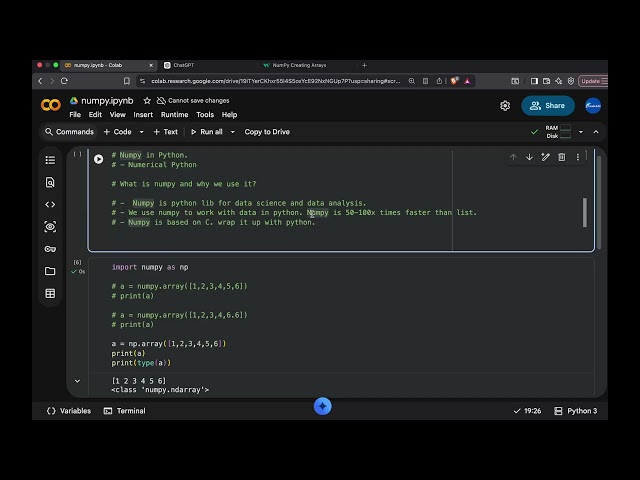This screenshot has height=480, width=640.
Task: Click the browser address bar URL
Action: tap(276, 81)
